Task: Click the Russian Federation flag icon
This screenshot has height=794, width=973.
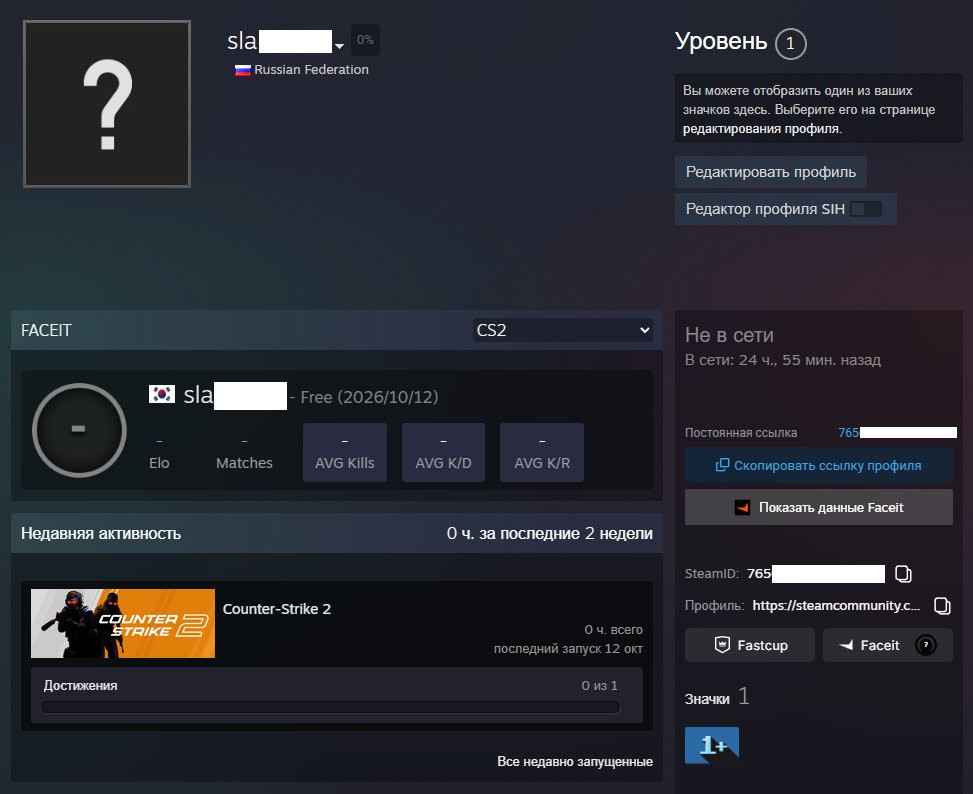Action: 243,70
